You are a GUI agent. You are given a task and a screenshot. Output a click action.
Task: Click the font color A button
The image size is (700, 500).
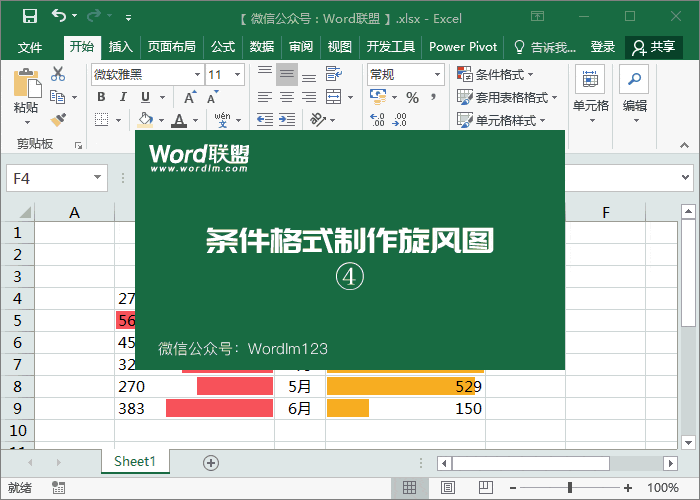click(179, 119)
